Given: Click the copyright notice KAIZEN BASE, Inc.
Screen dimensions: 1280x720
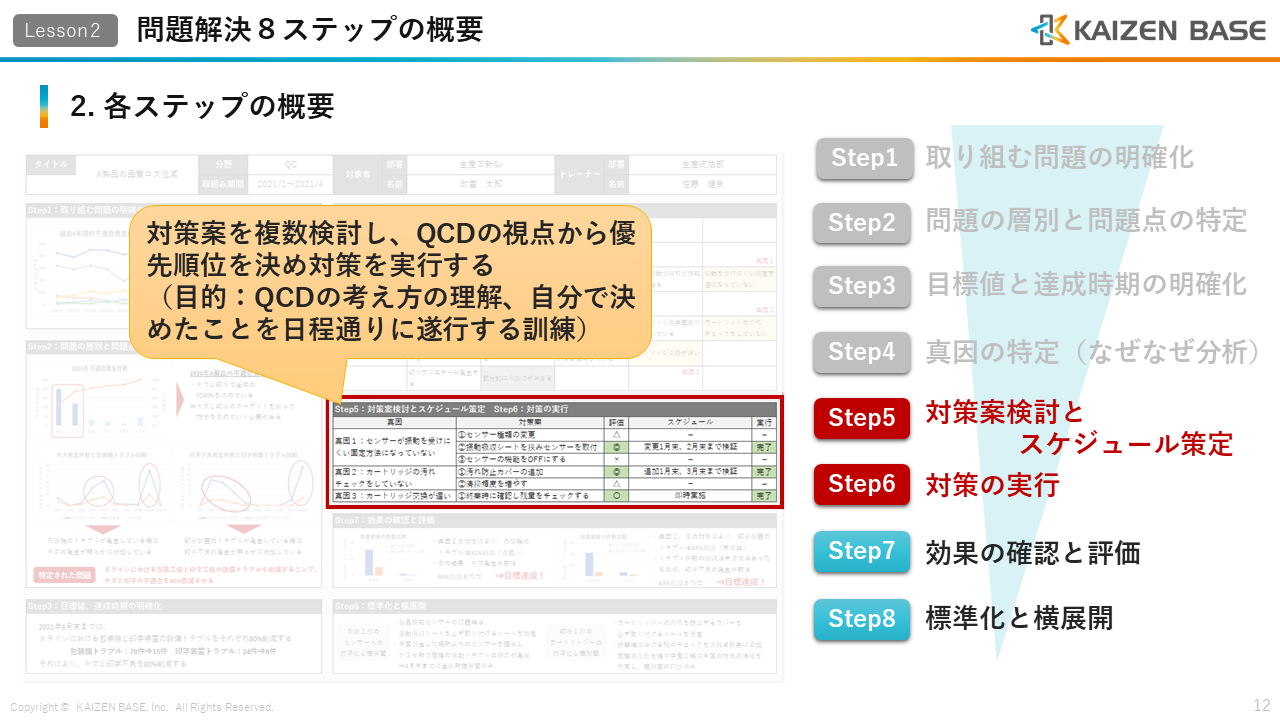Looking at the screenshot, I should click(142, 707).
